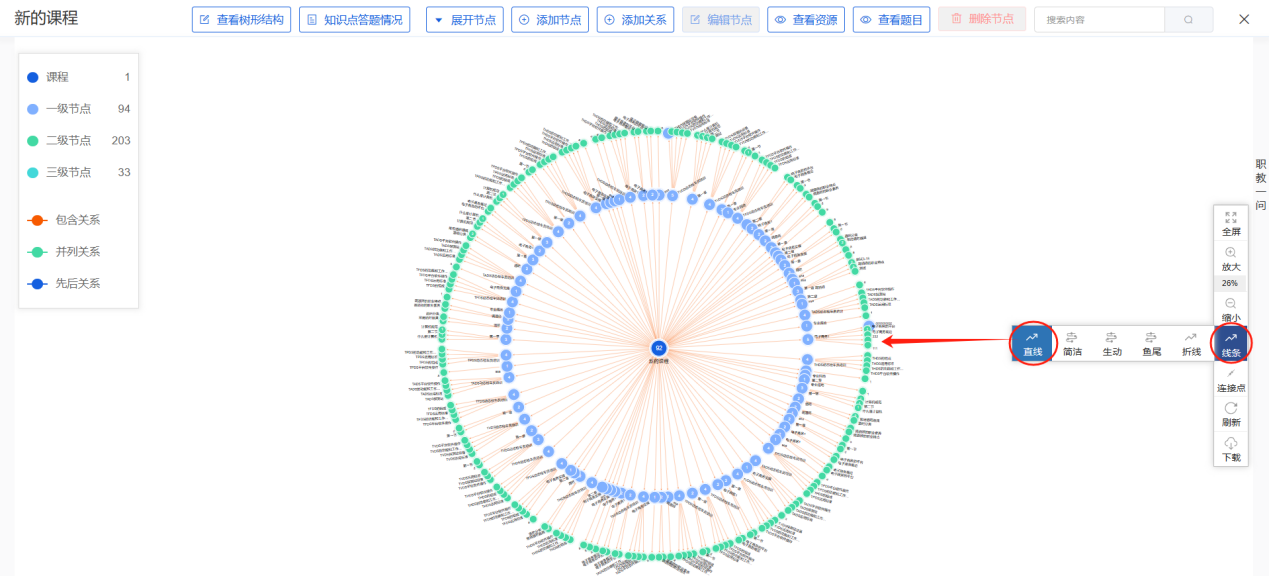This screenshot has width=1269, height=576.
Task: Click the 添加节点 button
Action: click(x=549, y=20)
